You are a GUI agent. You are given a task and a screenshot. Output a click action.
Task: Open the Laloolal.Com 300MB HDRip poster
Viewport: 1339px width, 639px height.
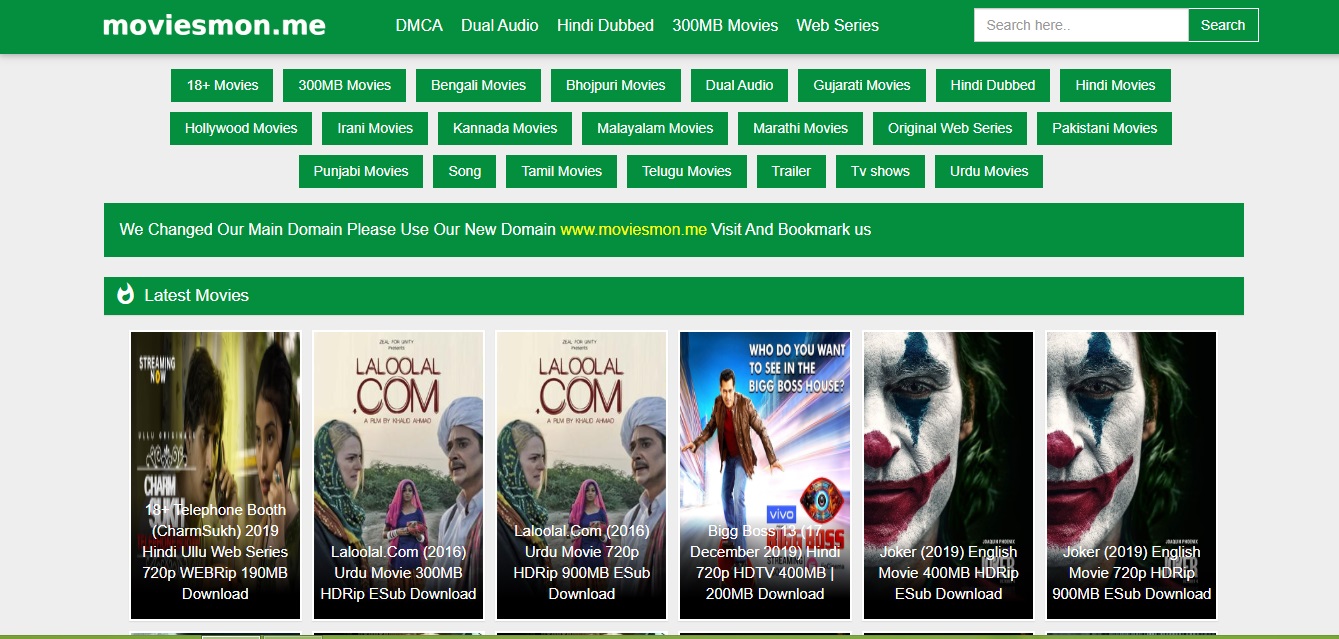coord(397,475)
